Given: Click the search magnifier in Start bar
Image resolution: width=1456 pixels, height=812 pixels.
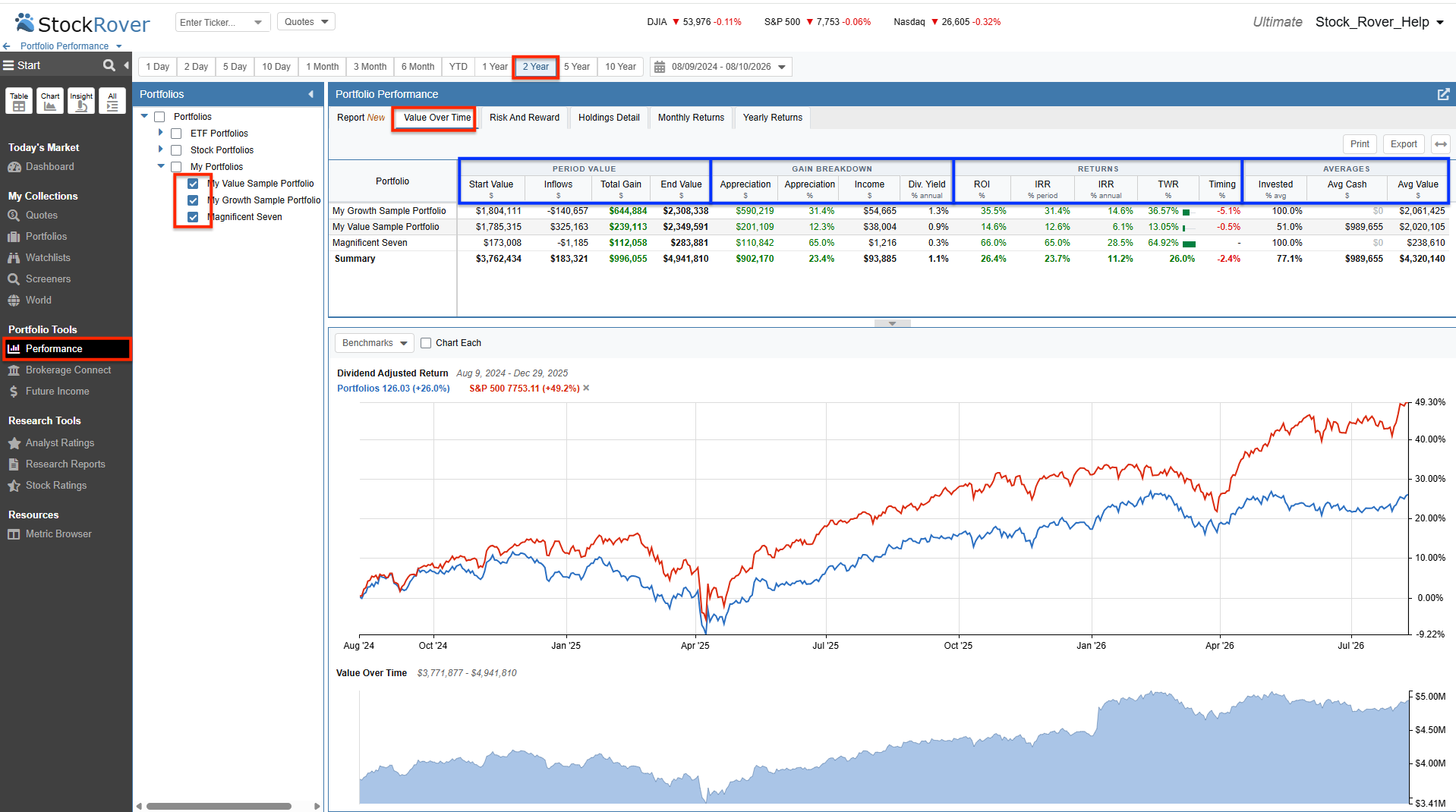Looking at the screenshot, I should click(109, 65).
